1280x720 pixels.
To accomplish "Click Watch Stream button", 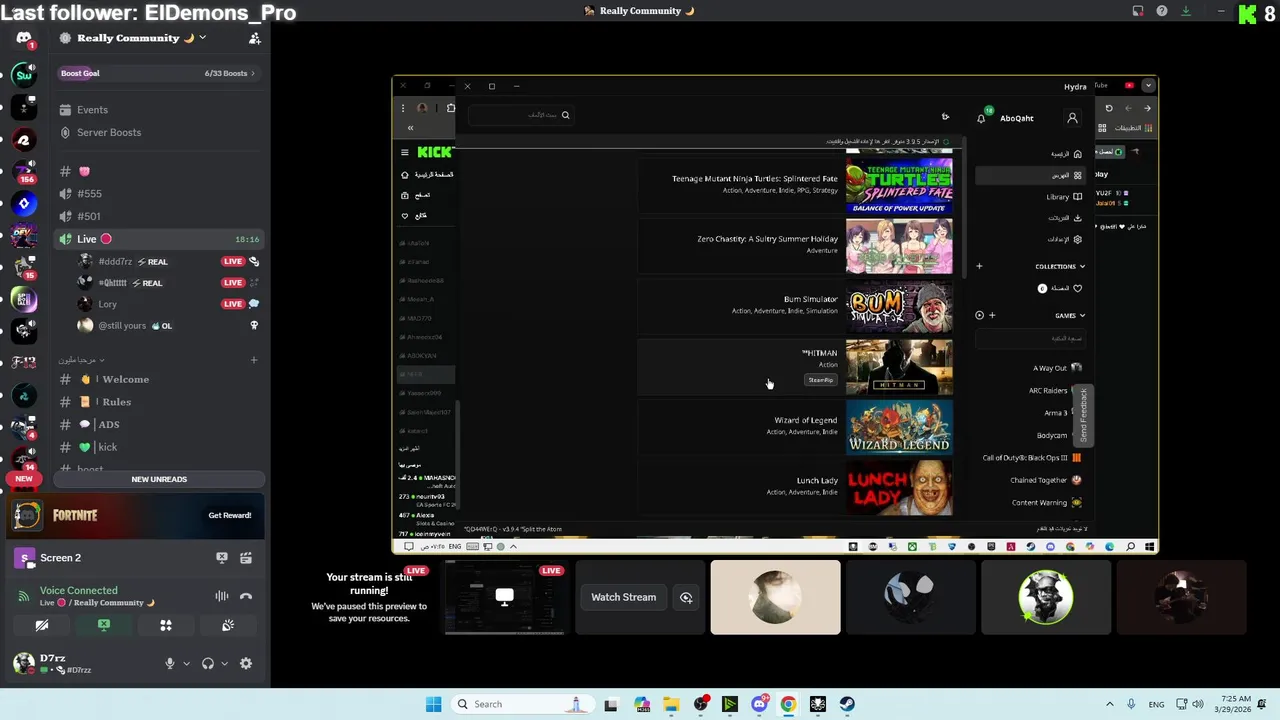I will pyautogui.click(x=623, y=597).
